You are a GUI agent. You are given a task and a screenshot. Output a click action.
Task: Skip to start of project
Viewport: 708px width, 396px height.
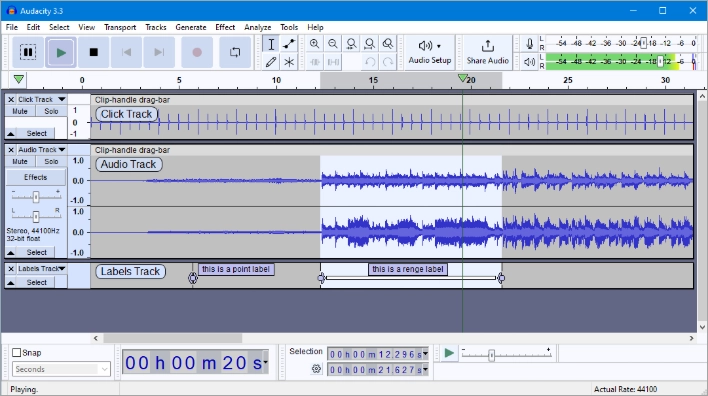[126, 52]
